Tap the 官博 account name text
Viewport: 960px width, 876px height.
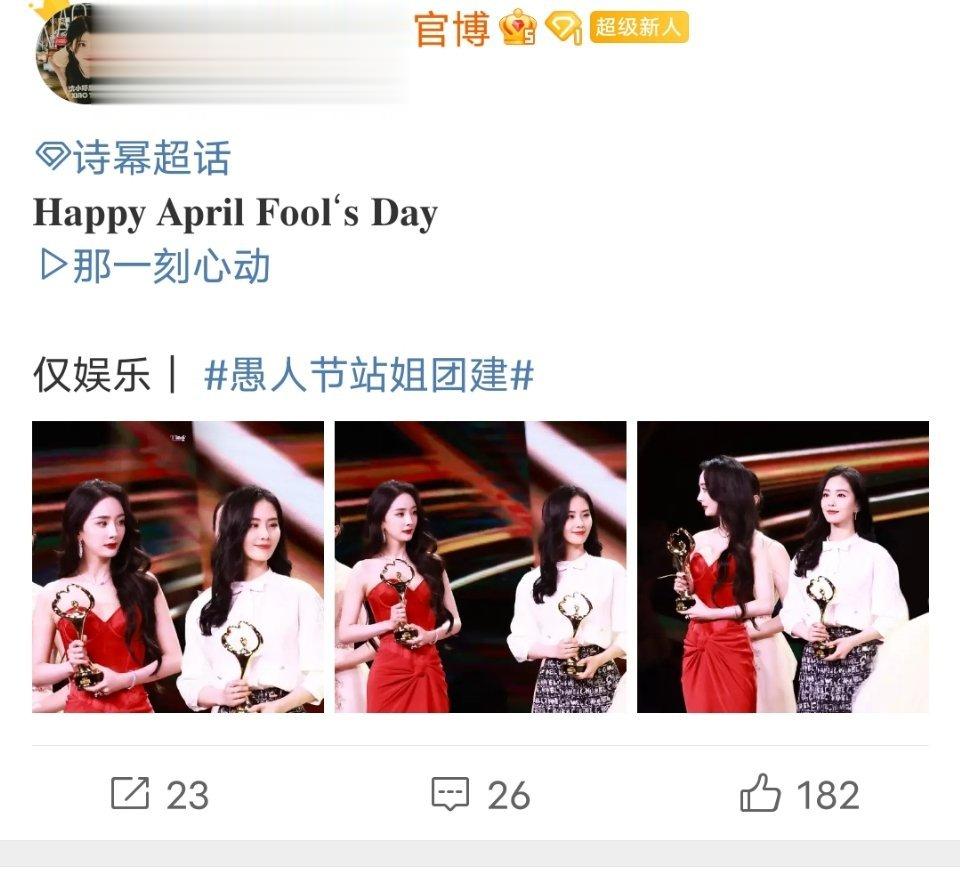[452, 29]
